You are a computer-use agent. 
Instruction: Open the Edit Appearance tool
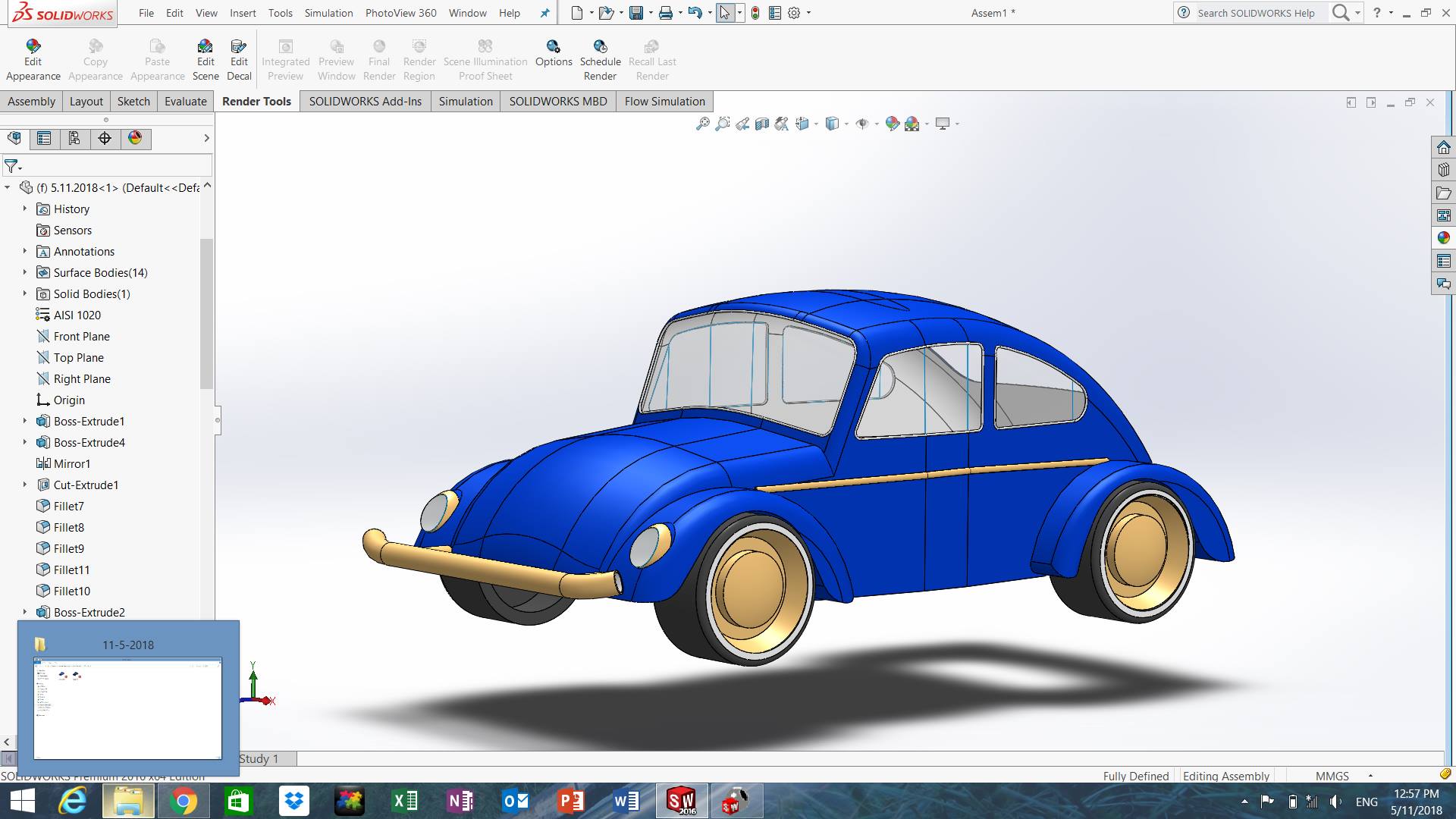(33, 61)
